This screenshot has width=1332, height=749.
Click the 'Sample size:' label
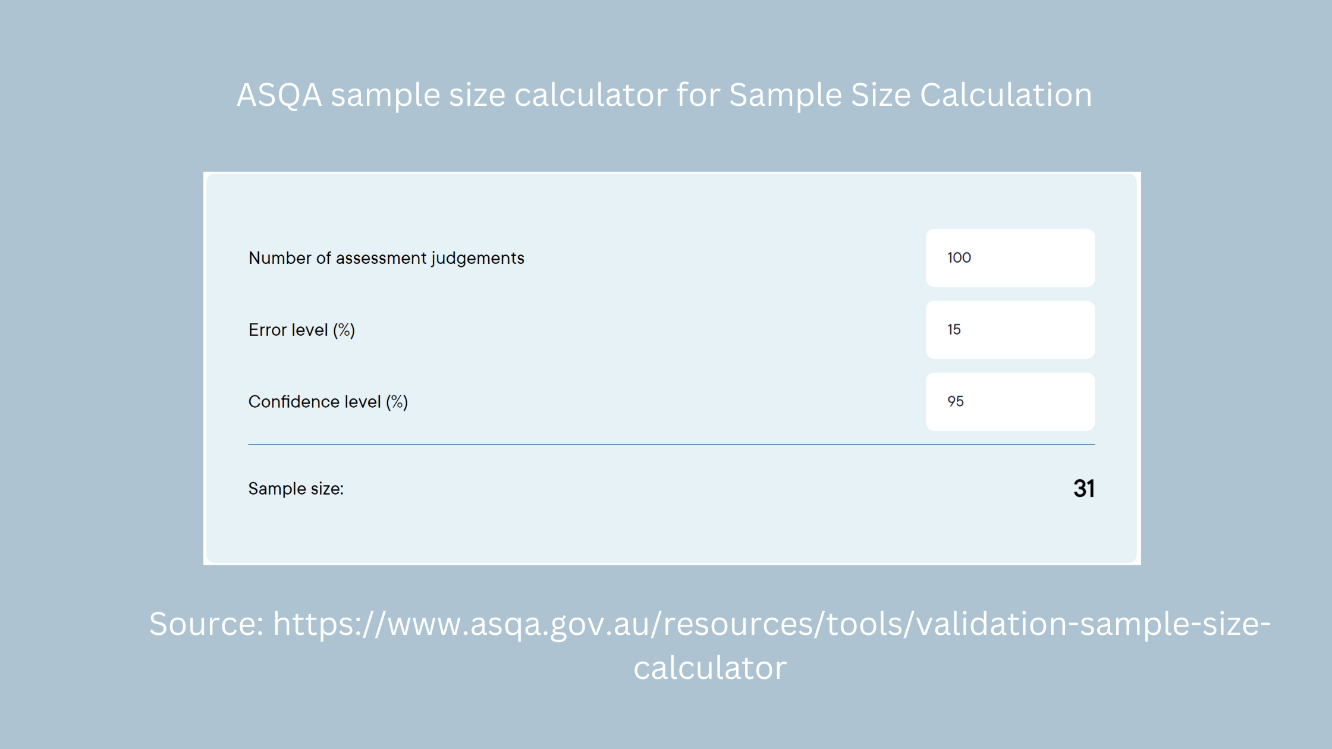tap(296, 489)
